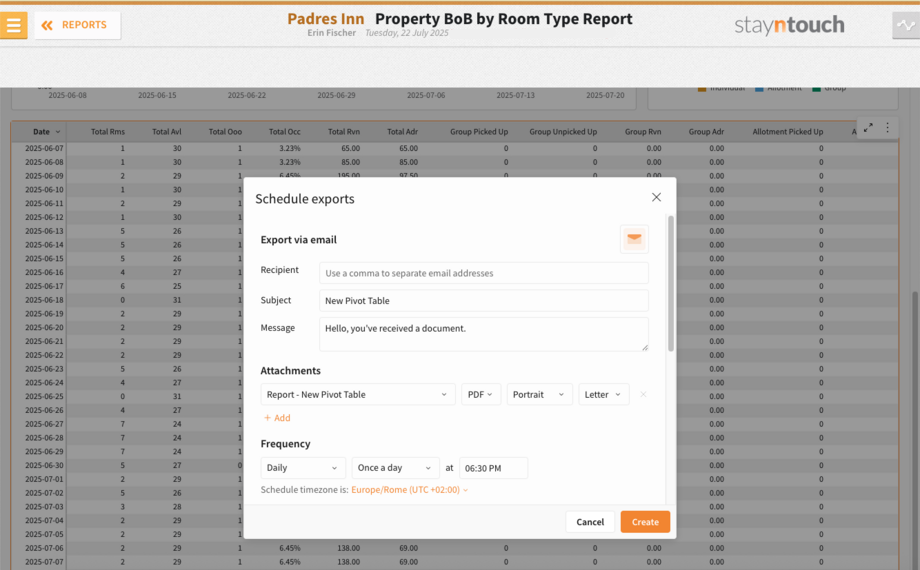Open the Once a day dropdown
This screenshot has width=920, height=570.
[x=395, y=468]
